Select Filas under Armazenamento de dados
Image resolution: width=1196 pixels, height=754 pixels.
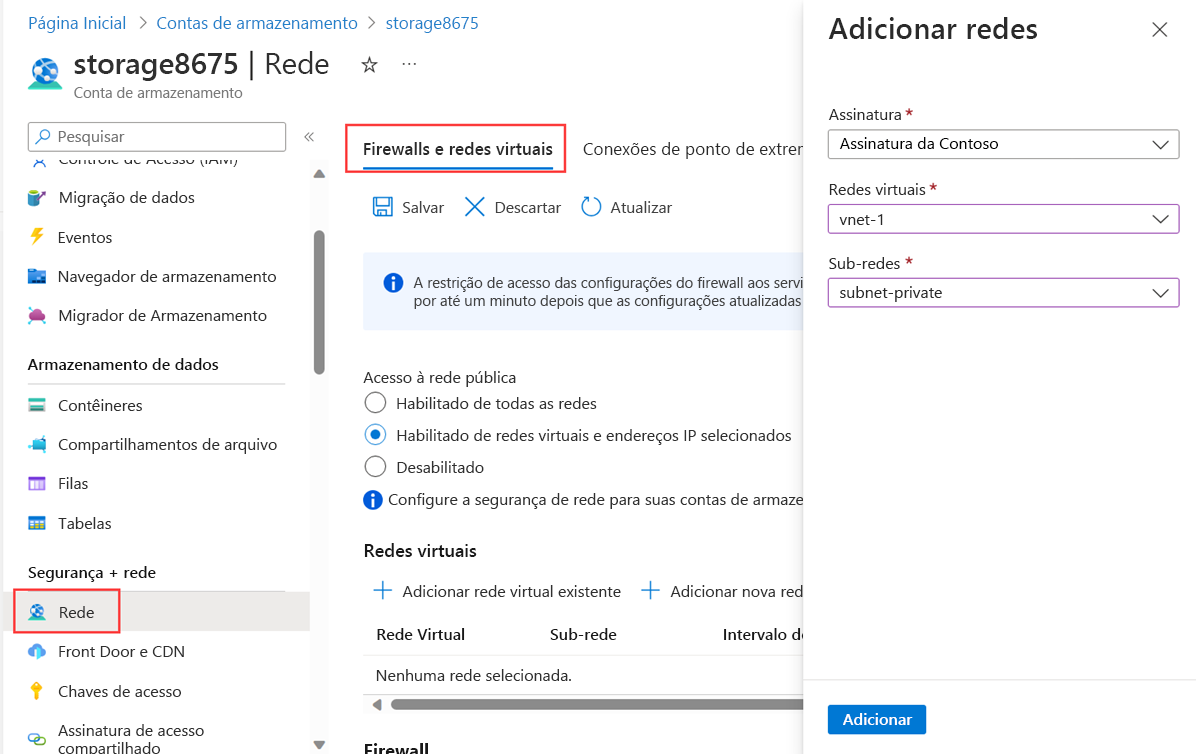click(86, 483)
